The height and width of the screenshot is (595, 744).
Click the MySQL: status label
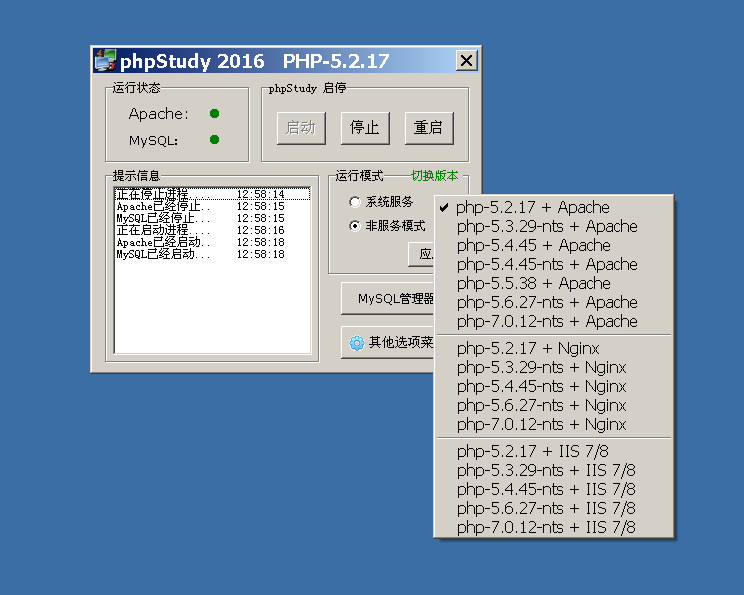tap(154, 140)
